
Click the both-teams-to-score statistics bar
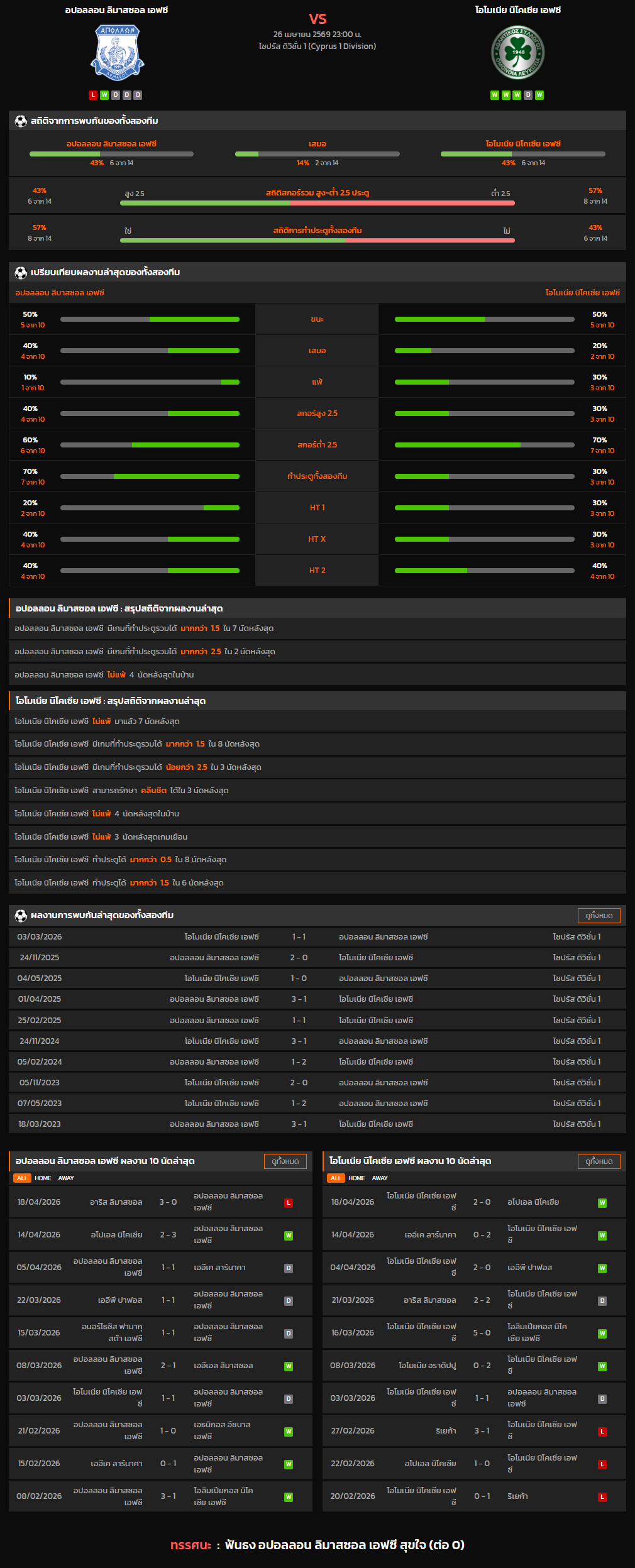317,240
